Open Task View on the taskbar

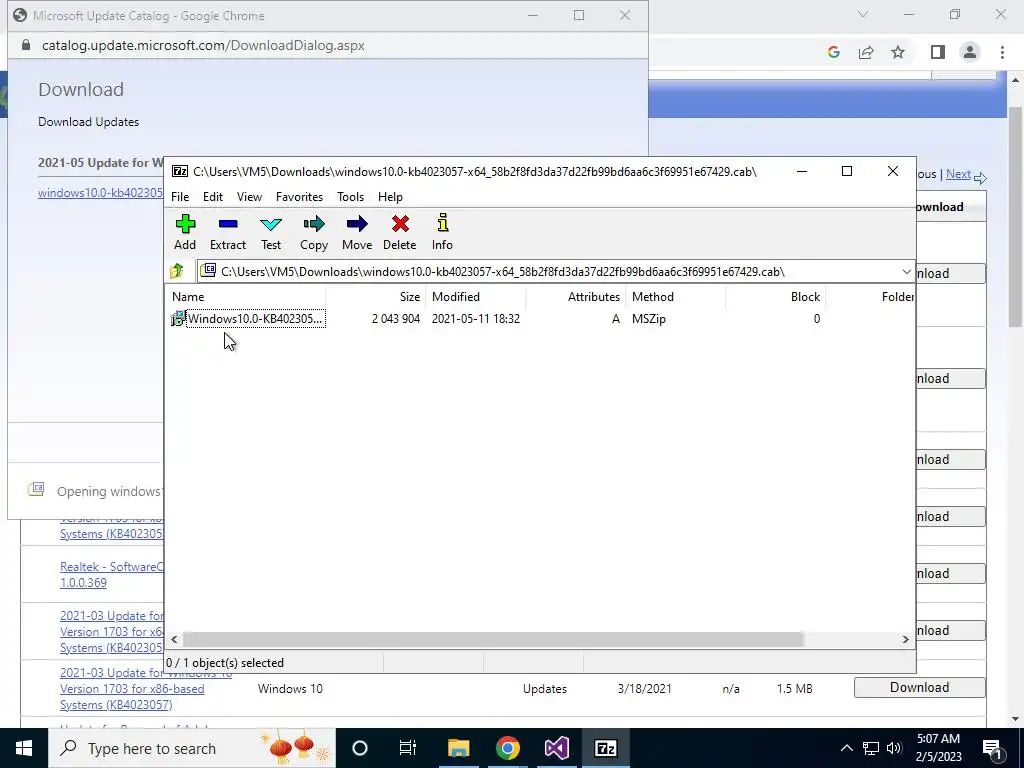coord(408,748)
